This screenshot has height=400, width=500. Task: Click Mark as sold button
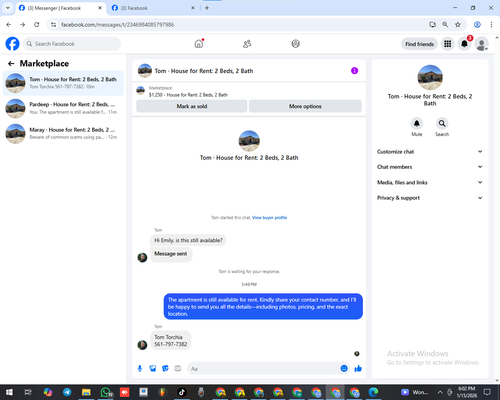[192, 106]
